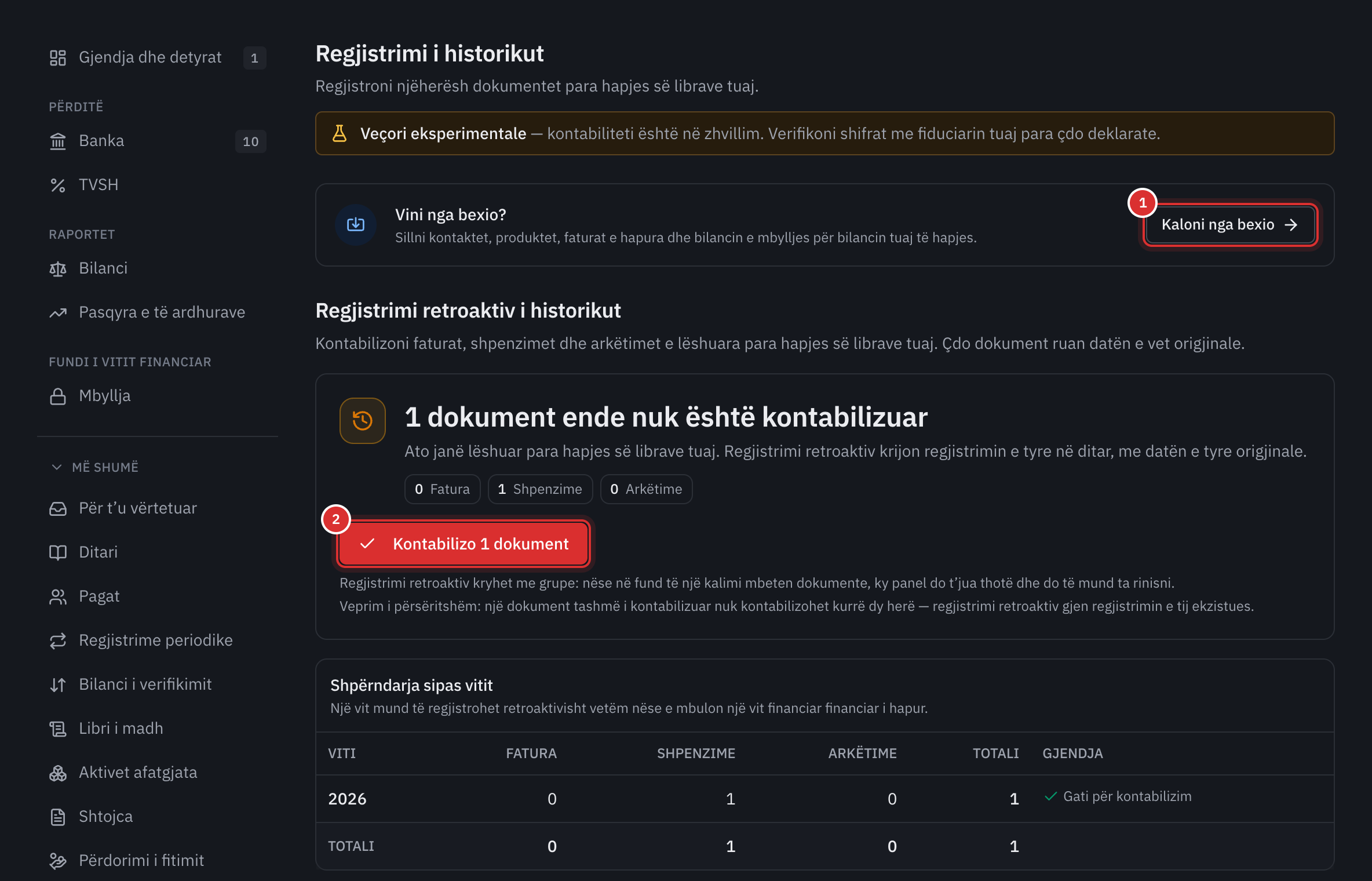
Task: Open Regjistrime periodike page
Action: (x=158, y=640)
